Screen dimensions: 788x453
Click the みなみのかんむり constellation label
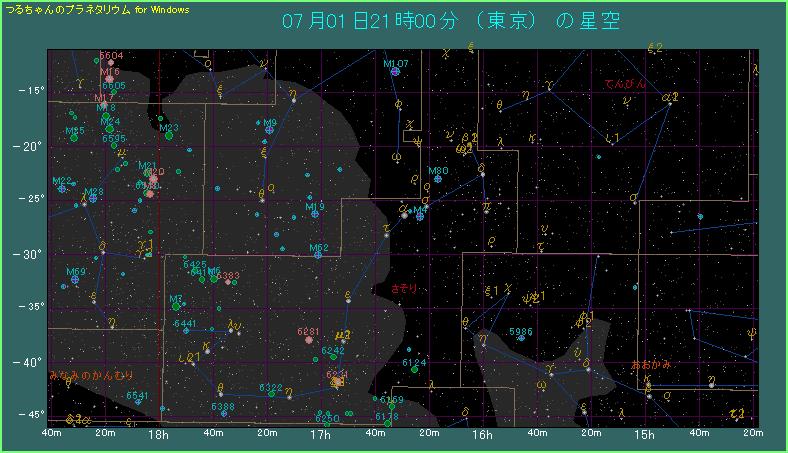[91, 375]
